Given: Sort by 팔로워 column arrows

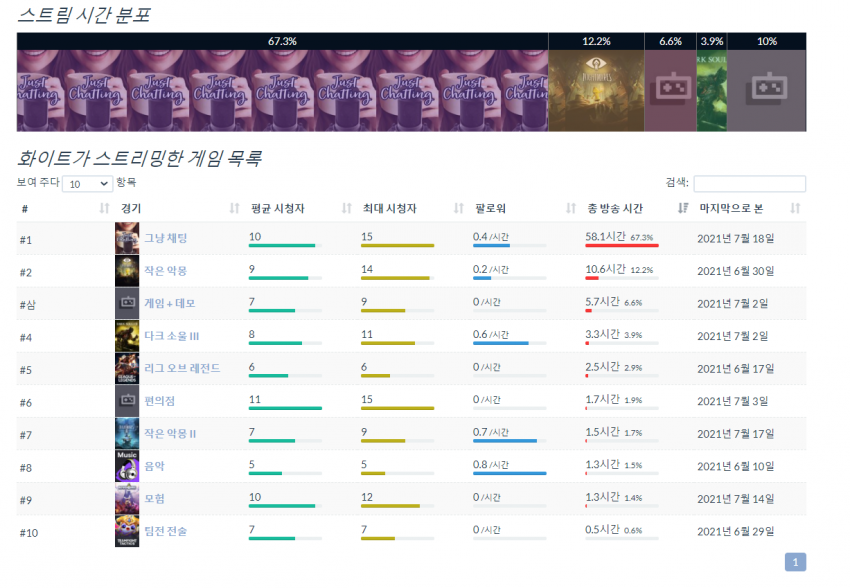Looking at the screenshot, I should [x=571, y=209].
